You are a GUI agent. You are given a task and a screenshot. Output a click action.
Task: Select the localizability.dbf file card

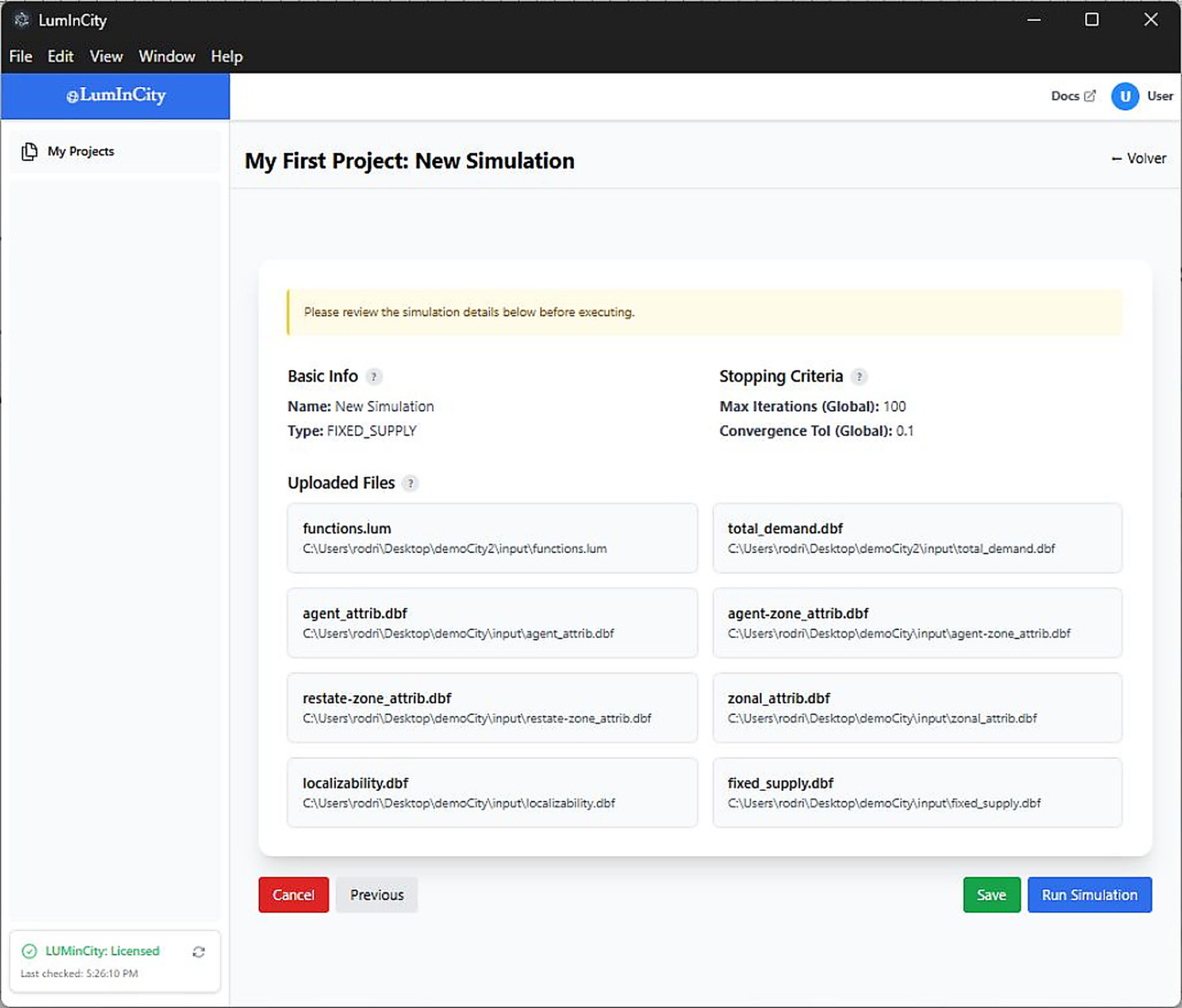pyautogui.click(x=492, y=793)
